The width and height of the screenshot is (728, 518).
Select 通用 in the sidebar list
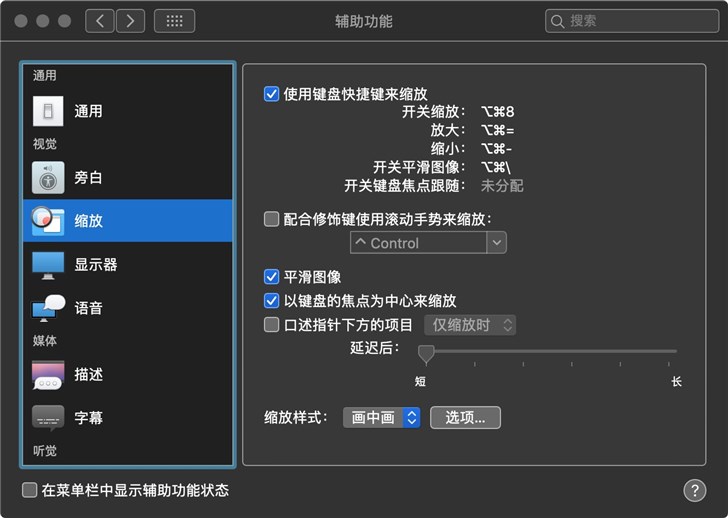(x=128, y=111)
